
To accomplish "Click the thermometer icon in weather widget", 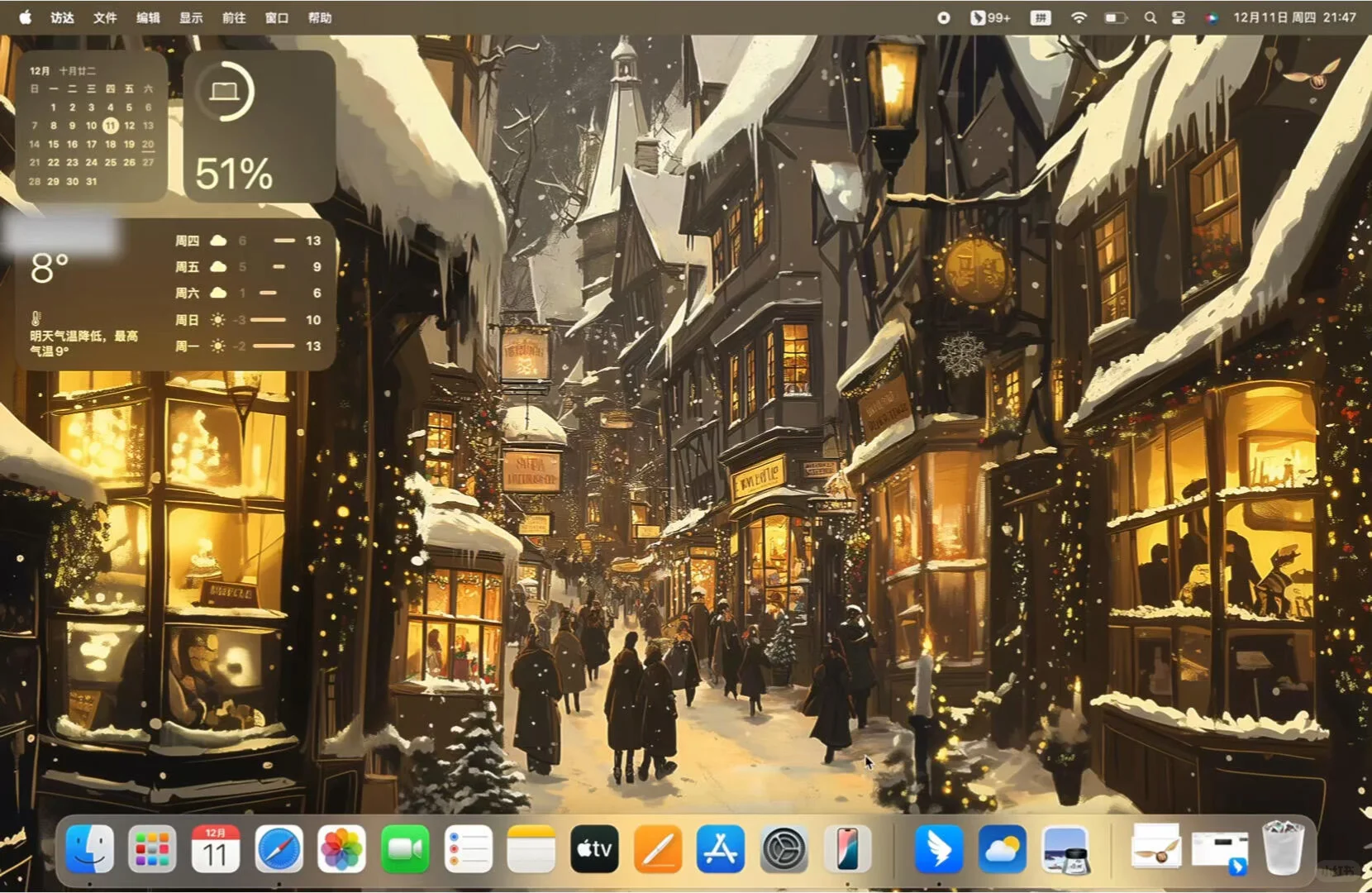I will pos(36,318).
